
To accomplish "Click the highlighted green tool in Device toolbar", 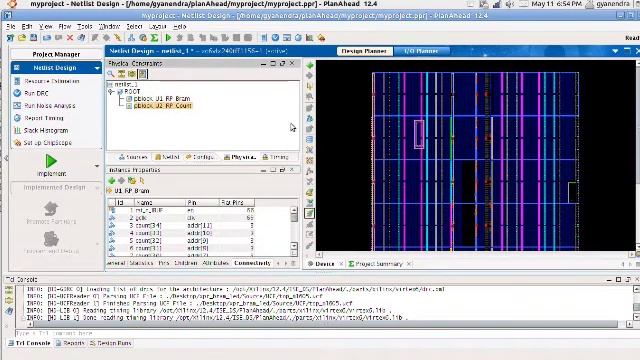I will [x=310, y=213].
